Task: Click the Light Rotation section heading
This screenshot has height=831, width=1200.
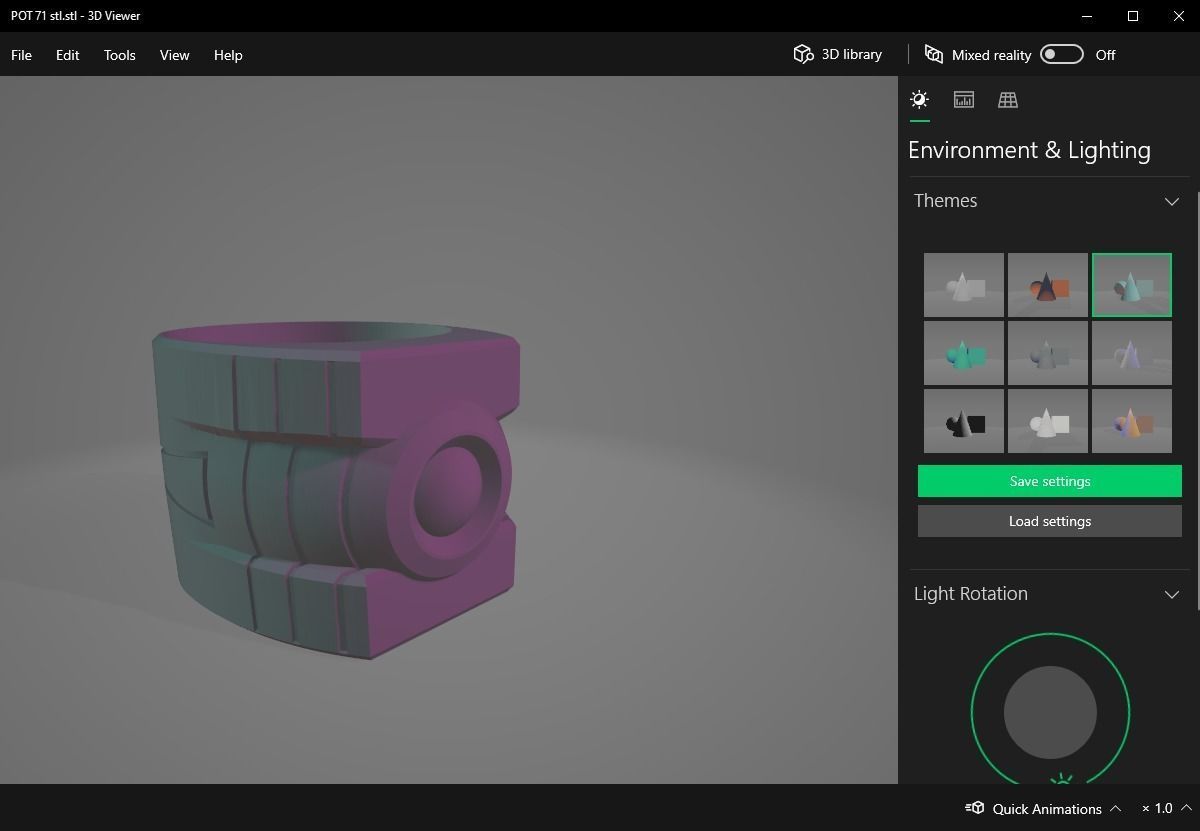Action: click(970, 594)
